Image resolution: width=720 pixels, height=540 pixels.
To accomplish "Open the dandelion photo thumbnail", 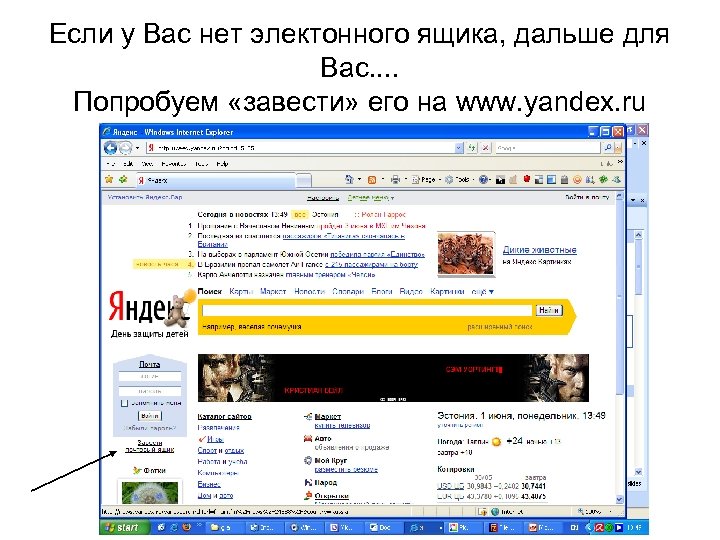I will coord(150,492).
